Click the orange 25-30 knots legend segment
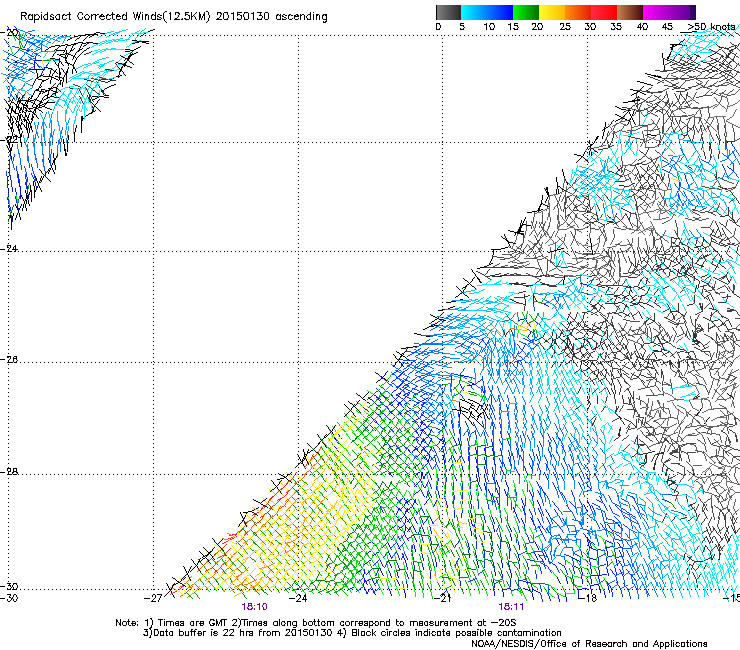The image size is (740, 650). (578, 12)
